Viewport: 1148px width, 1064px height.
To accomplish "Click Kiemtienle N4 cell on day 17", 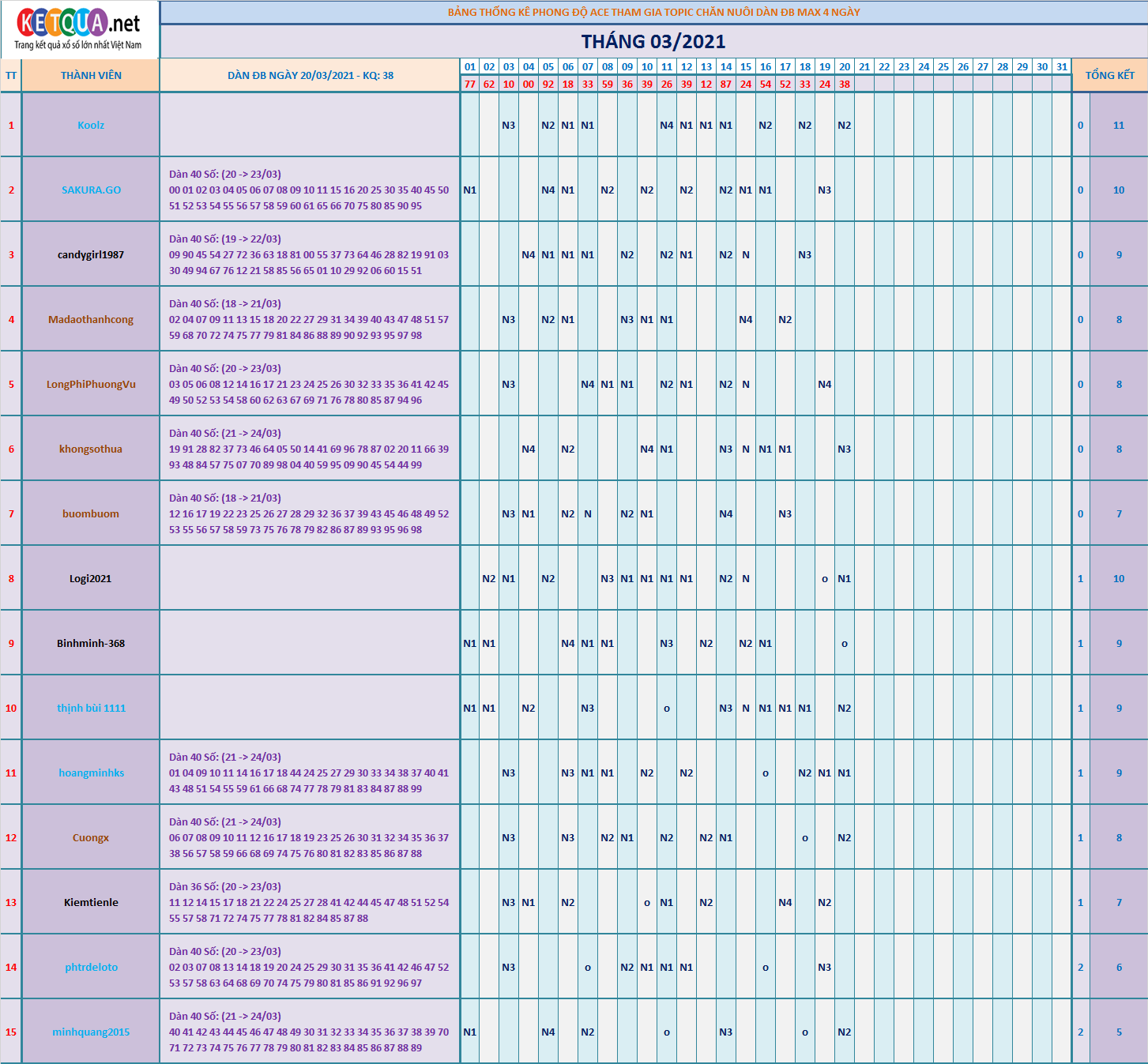I will click(785, 902).
